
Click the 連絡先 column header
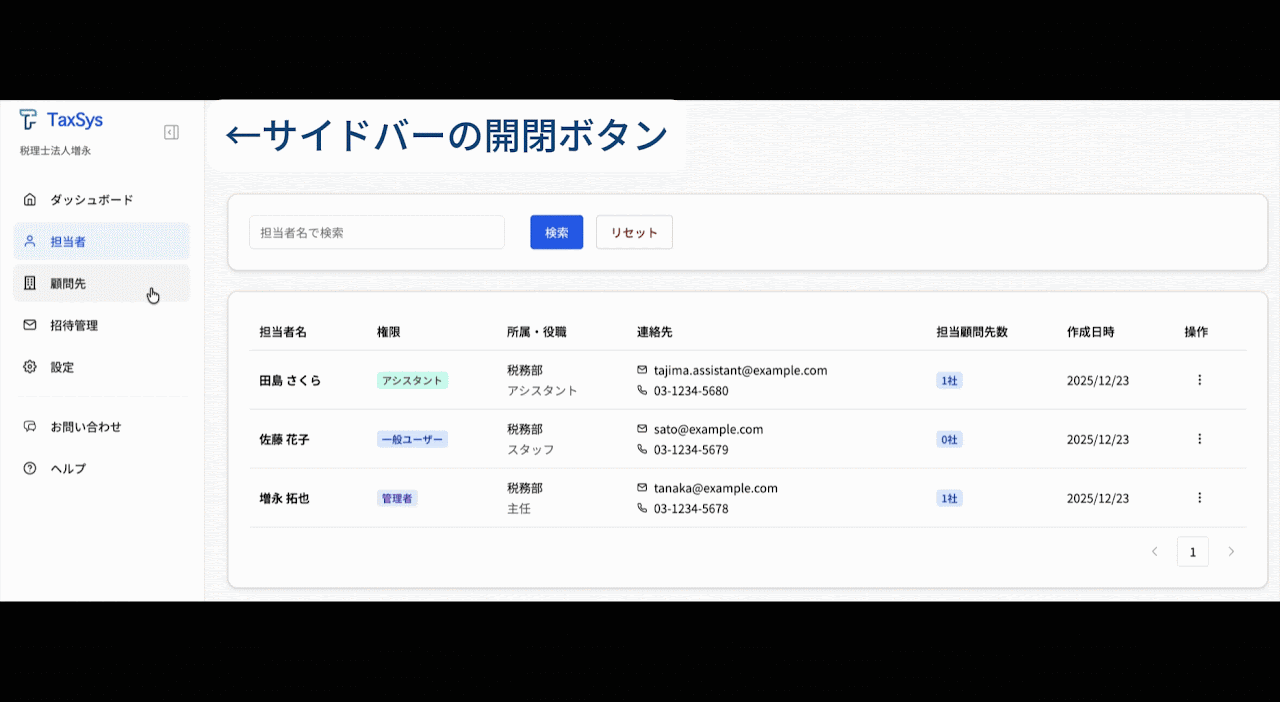click(655, 332)
